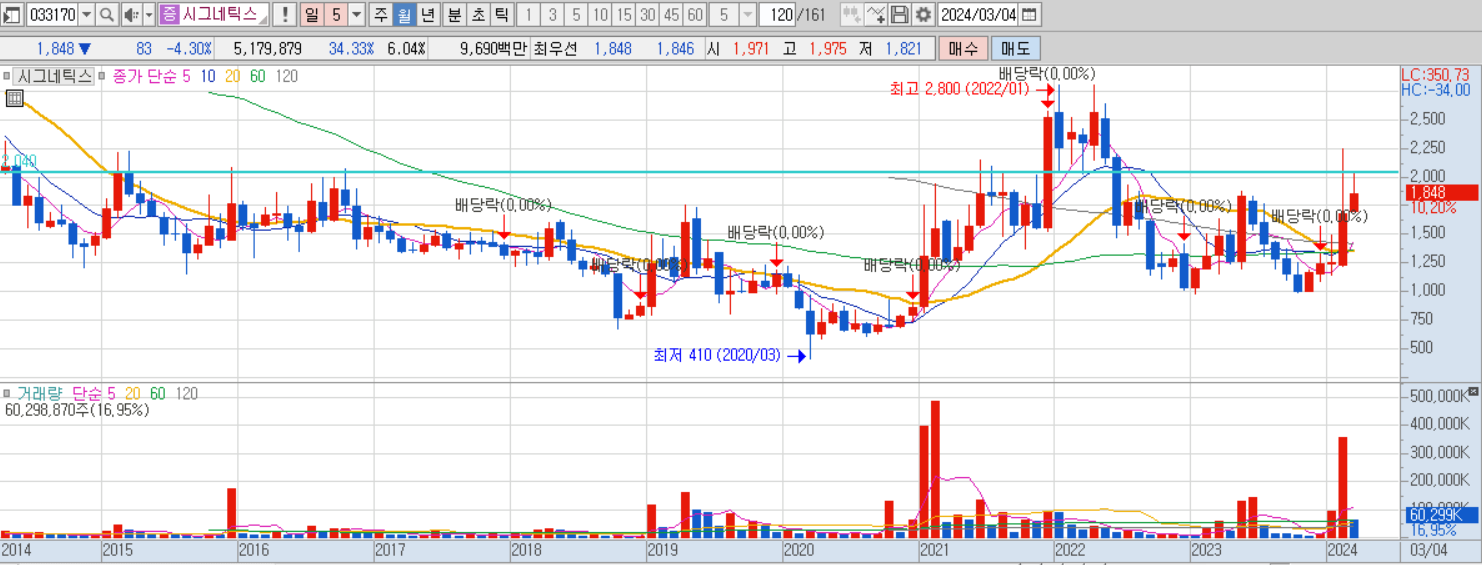Click candle count field showing 120

[775, 14]
